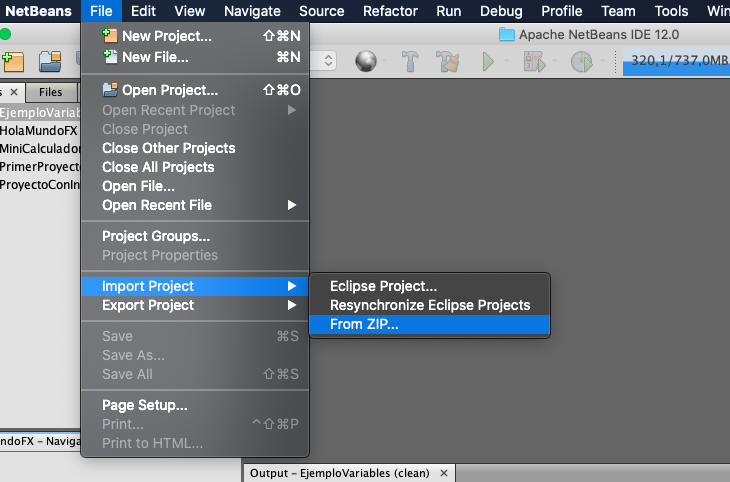Click the memory usage bar
This screenshot has height=482, width=730.
click(676, 61)
